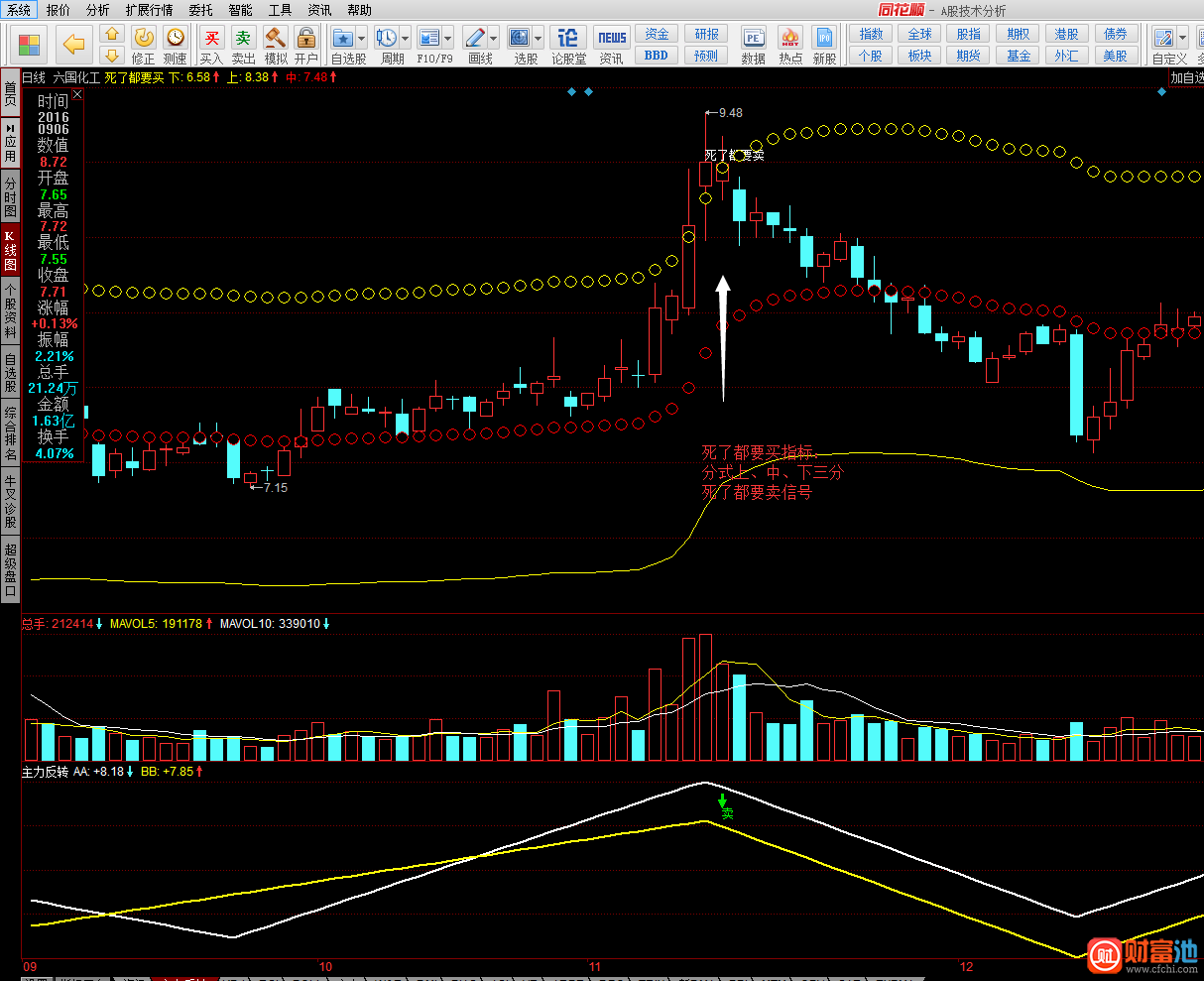Open the 智能 menu
This screenshot has width=1204, height=981.
click(240, 10)
